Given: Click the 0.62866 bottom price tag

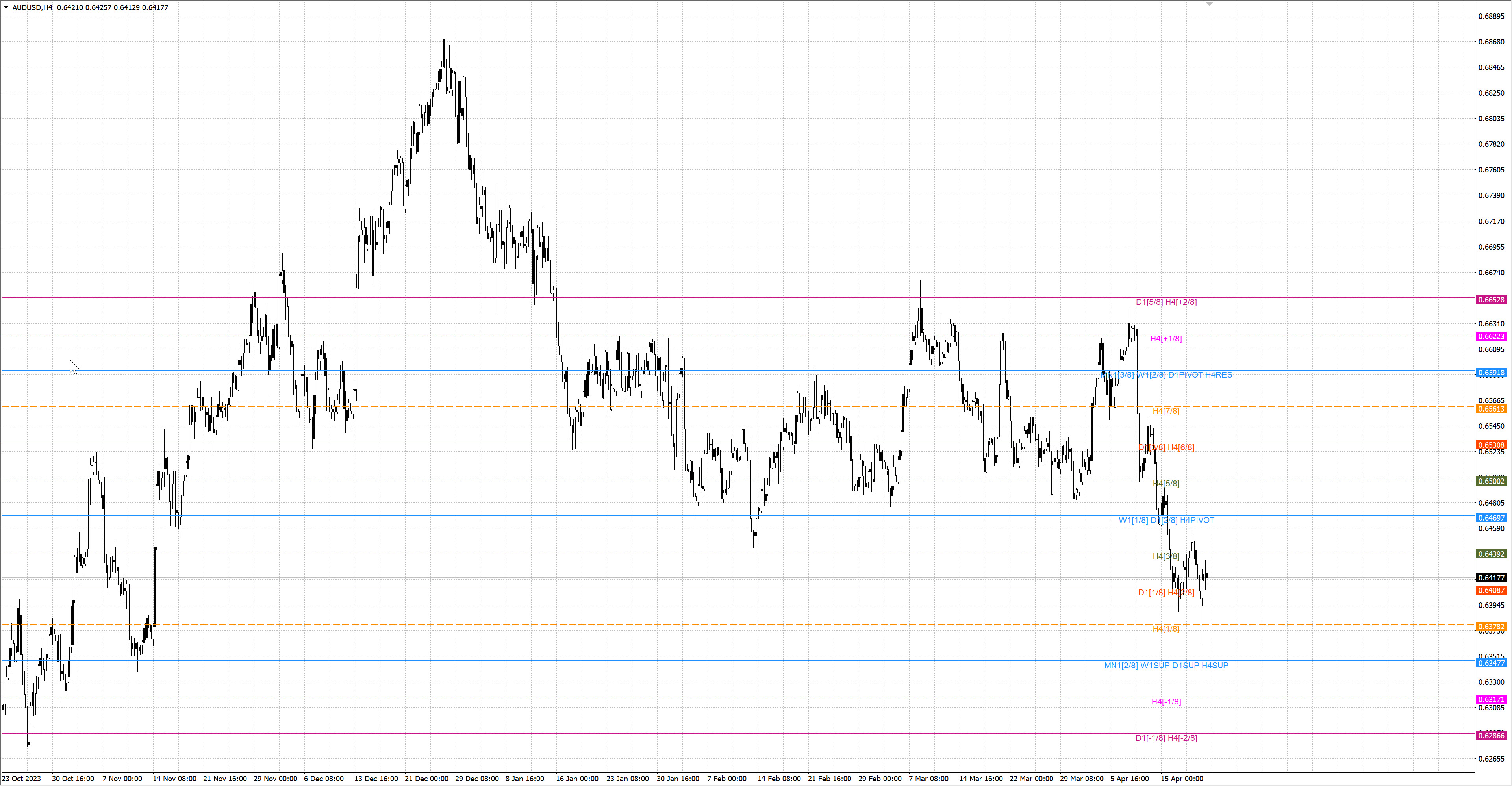Looking at the screenshot, I should [x=1491, y=736].
